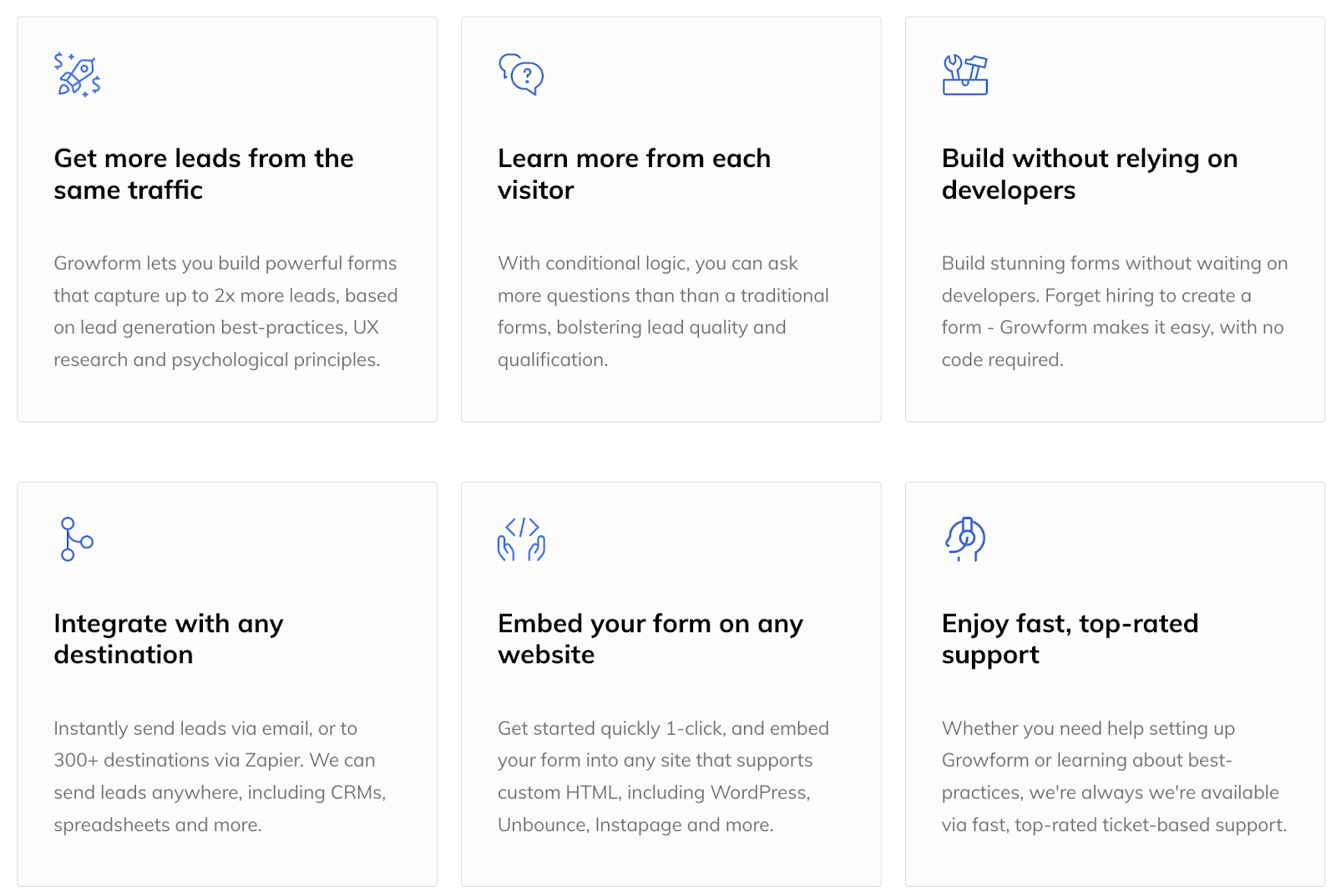1336x896 pixels.
Task: Select 'Enjoy fast, top-rated support' heading
Action: [1070, 639]
